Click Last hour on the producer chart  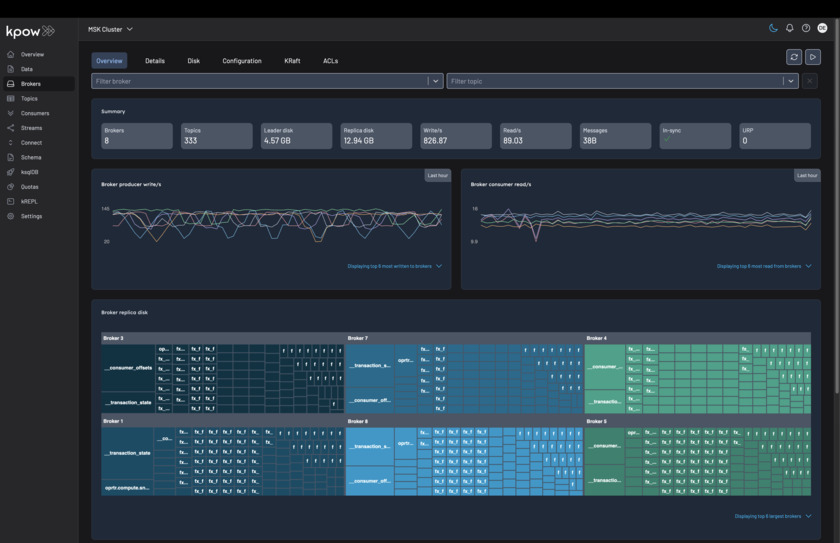point(437,175)
